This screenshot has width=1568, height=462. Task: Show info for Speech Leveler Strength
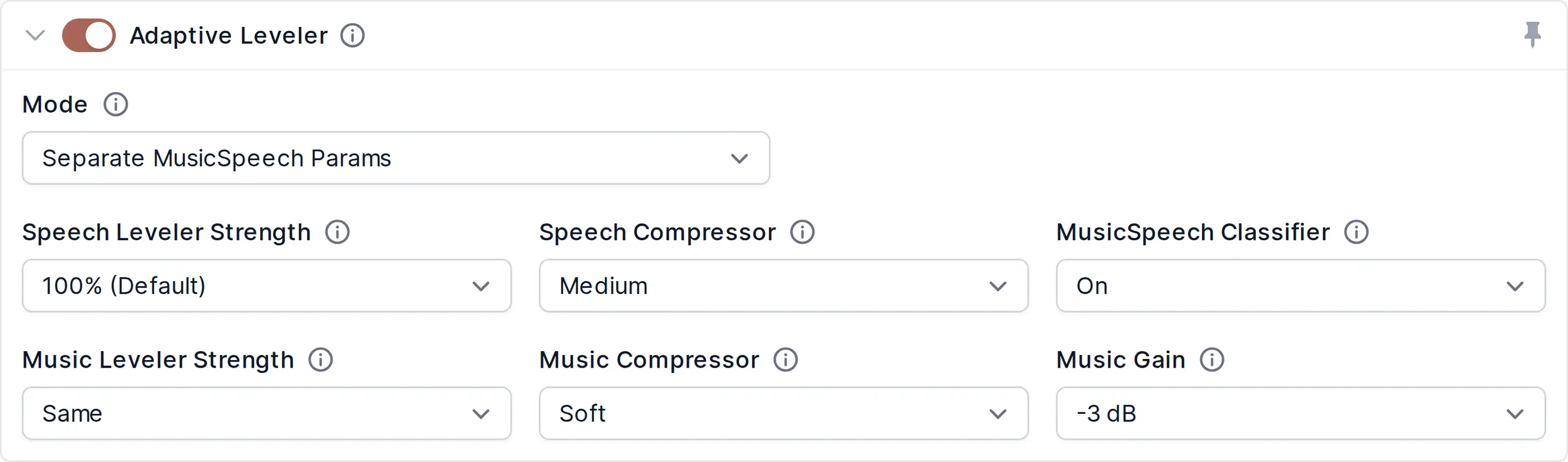(337, 232)
